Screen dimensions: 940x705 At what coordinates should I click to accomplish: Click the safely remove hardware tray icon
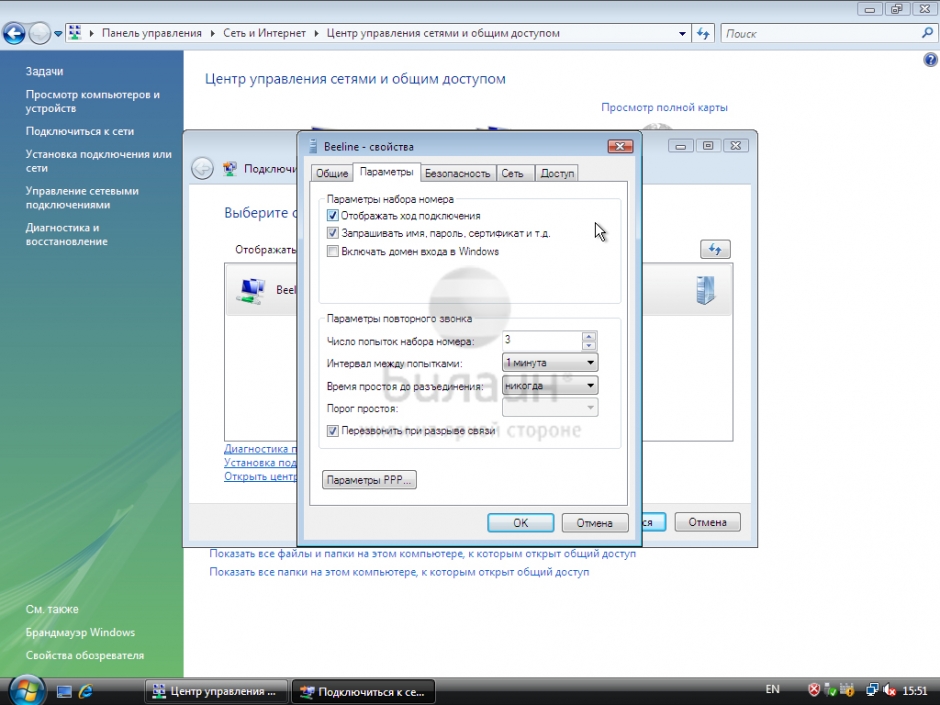point(830,690)
